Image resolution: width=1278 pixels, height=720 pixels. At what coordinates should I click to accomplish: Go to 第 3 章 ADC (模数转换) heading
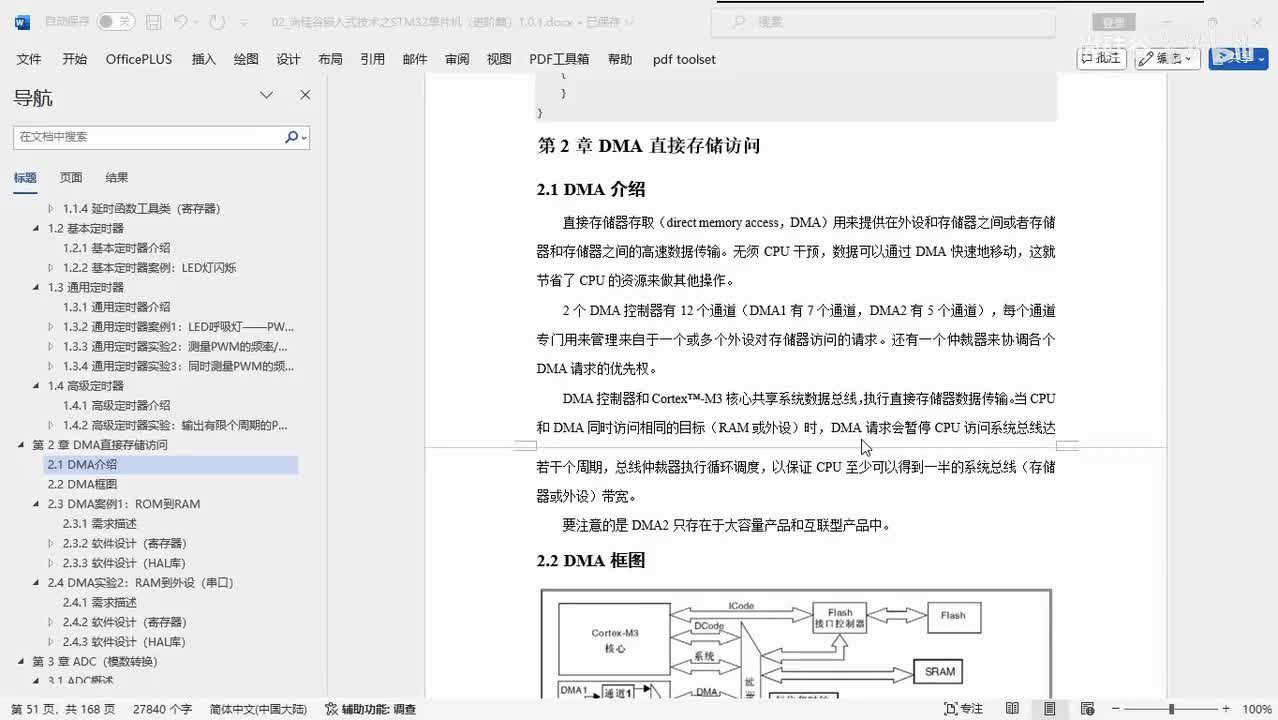(x=95, y=662)
